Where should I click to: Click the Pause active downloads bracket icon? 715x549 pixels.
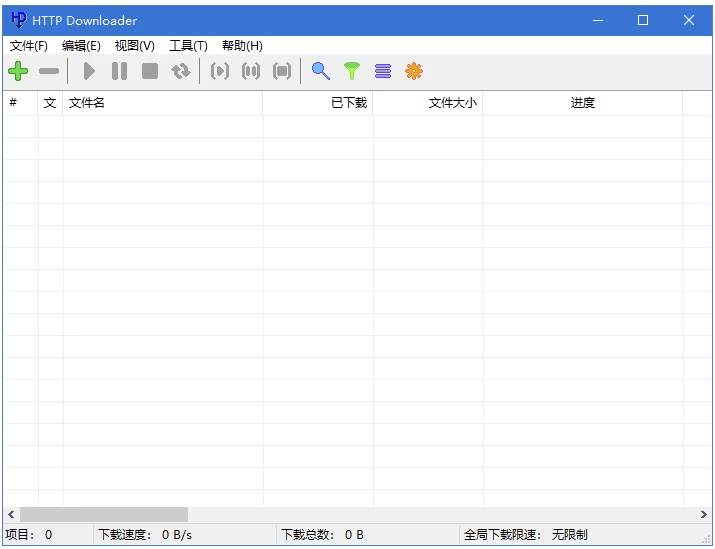tap(251, 71)
